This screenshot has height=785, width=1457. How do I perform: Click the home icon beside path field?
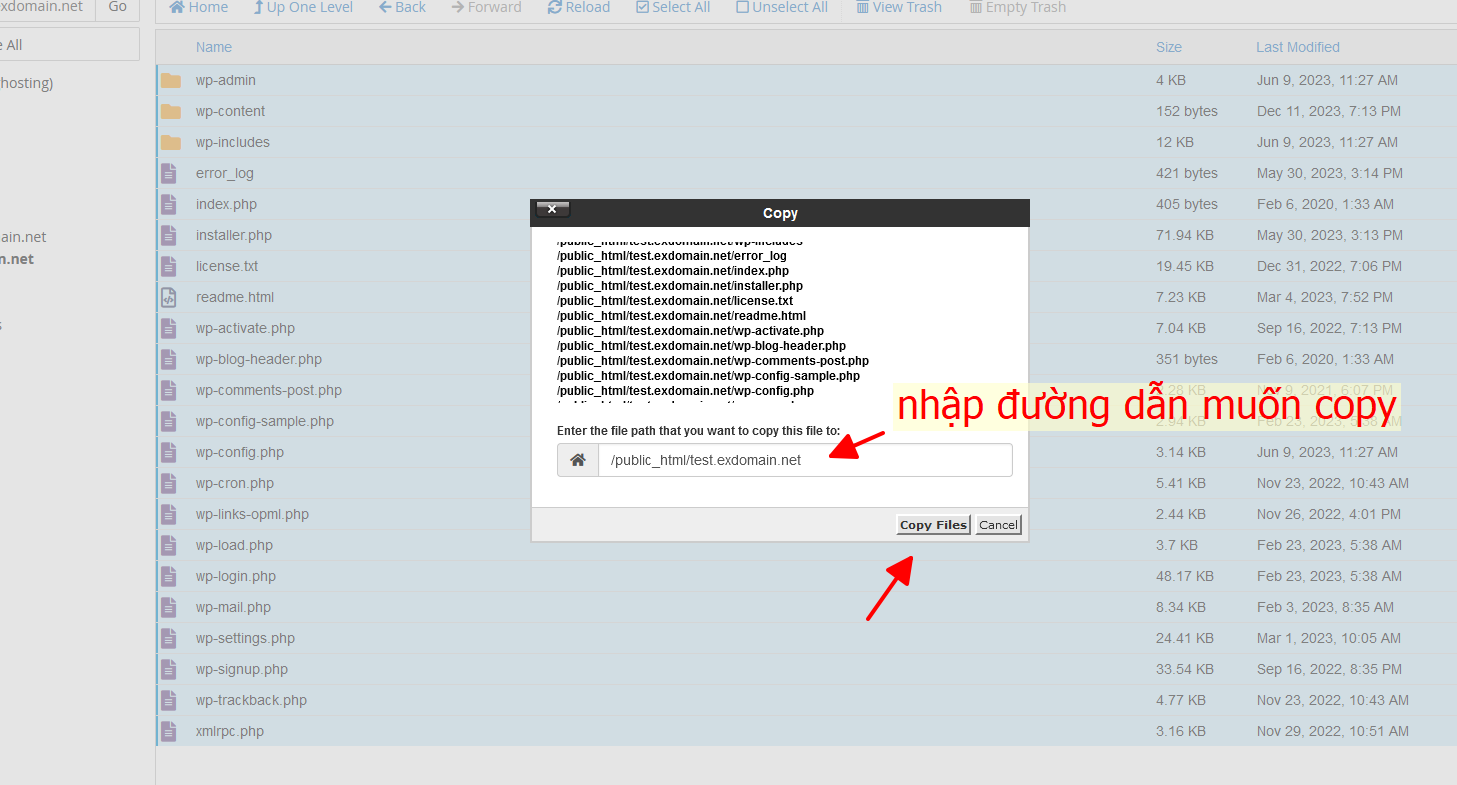coord(578,460)
